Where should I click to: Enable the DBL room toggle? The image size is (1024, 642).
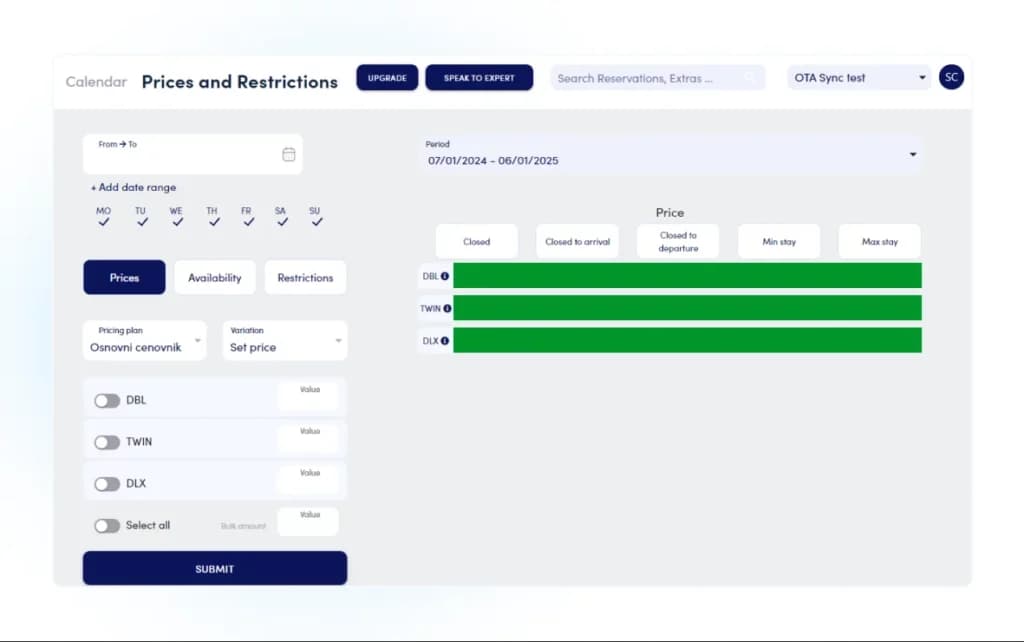tap(106, 400)
